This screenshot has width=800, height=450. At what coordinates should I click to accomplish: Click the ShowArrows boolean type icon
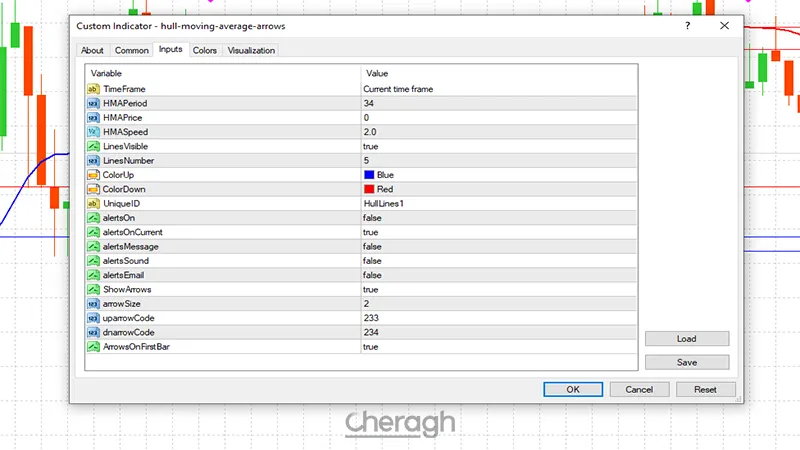click(93, 289)
